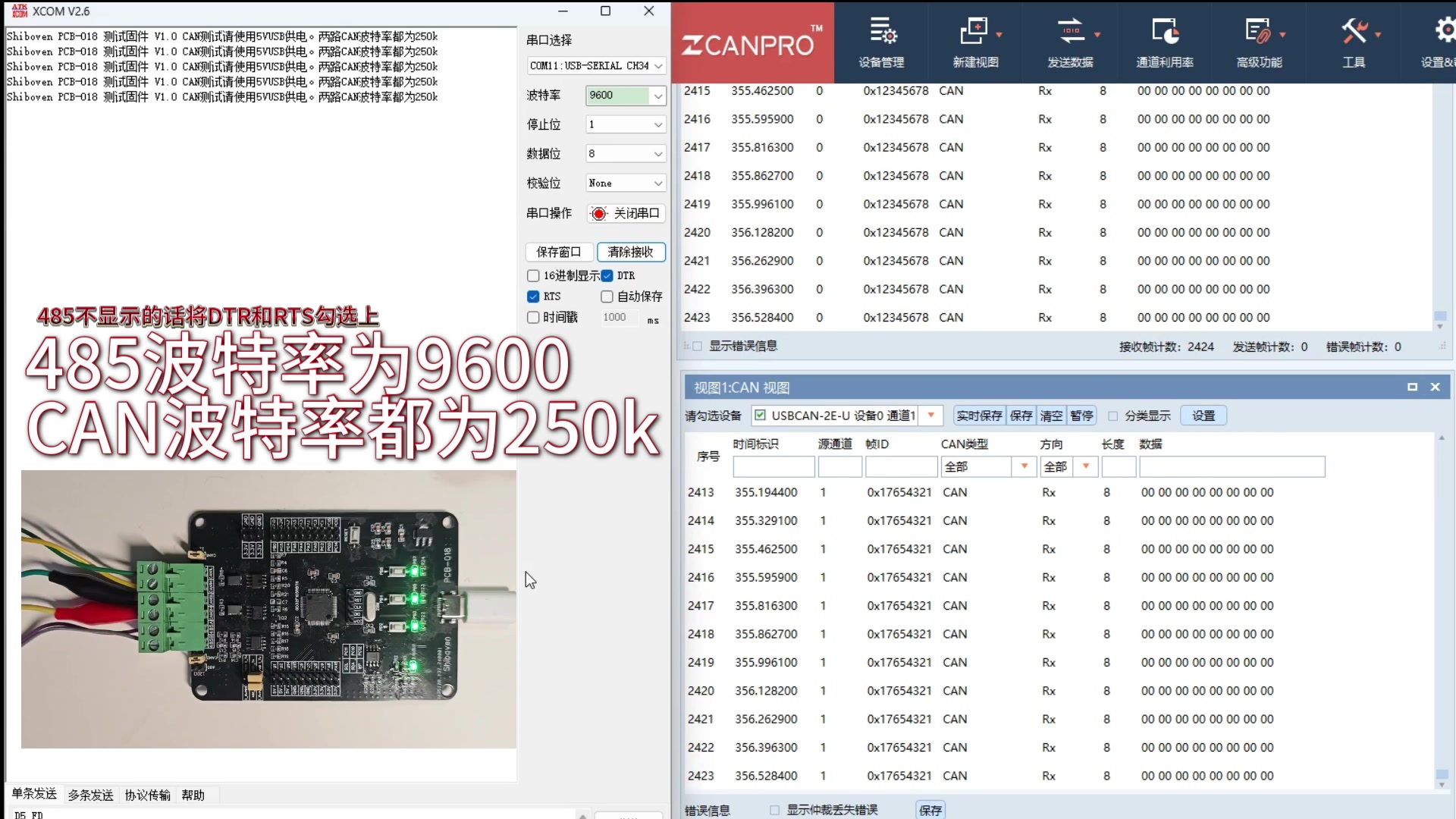Open the 协议传输 tab
This screenshot has height=819, width=1456.
(x=147, y=795)
